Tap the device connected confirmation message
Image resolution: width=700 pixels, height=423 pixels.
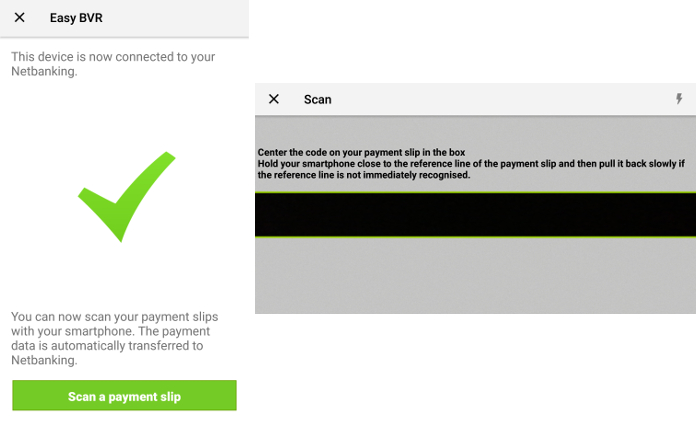[x=112, y=65]
